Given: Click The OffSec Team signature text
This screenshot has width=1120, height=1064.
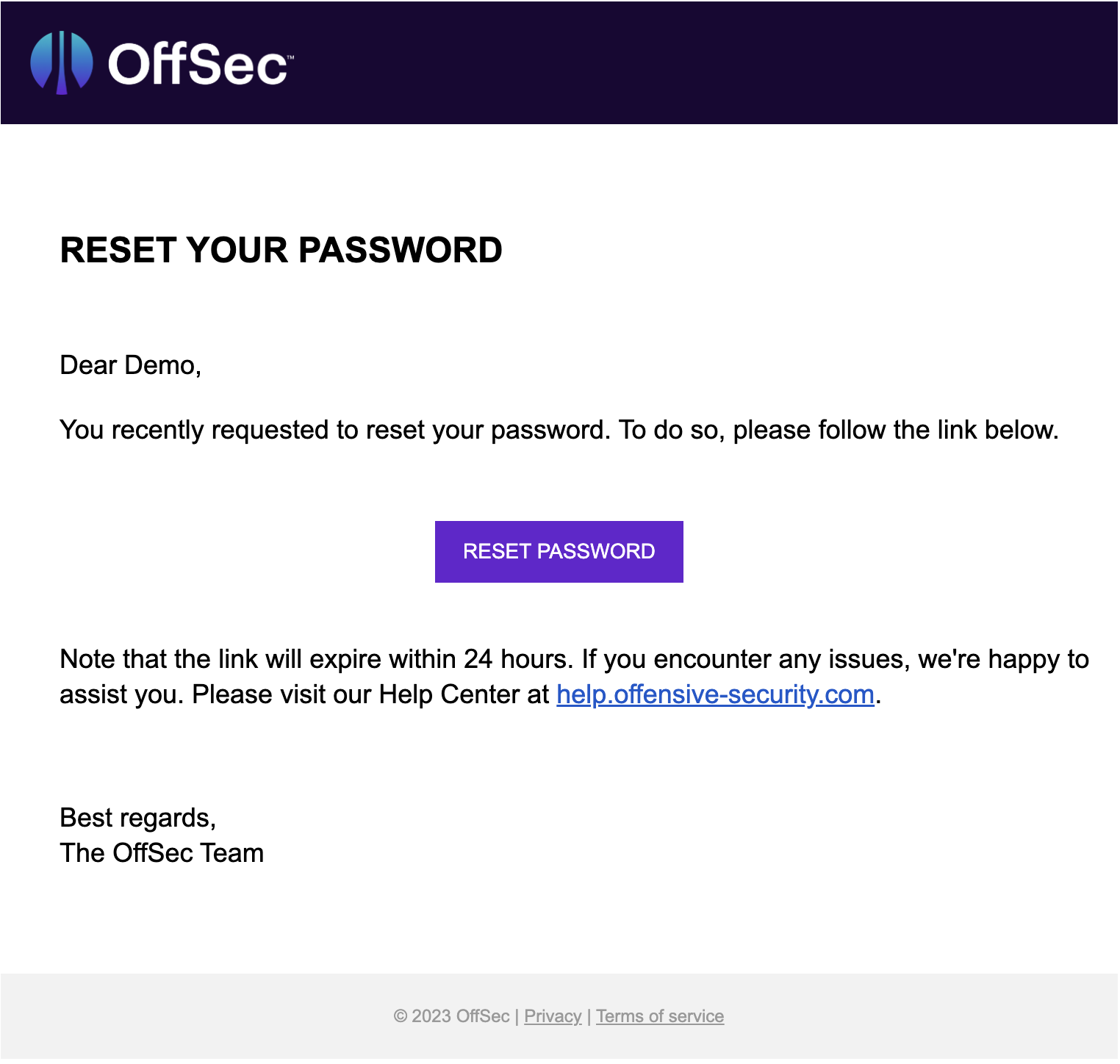Looking at the screenshot, I should pyautogui.click(x=162, y=852).
